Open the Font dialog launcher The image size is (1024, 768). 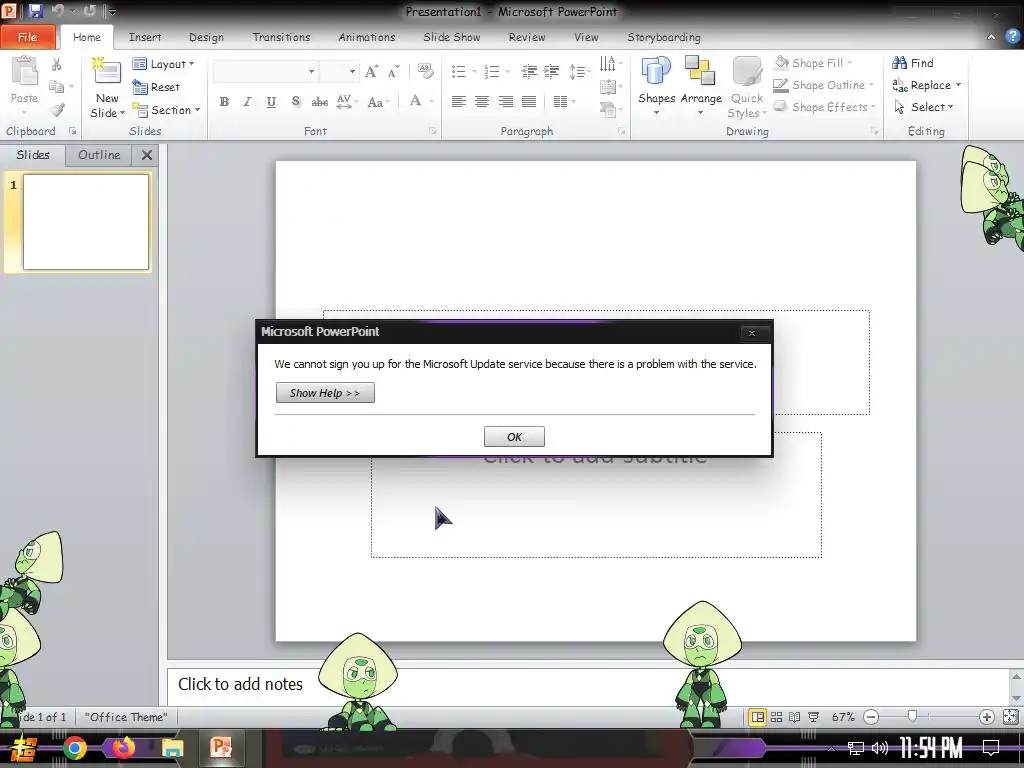click(432, 131)
